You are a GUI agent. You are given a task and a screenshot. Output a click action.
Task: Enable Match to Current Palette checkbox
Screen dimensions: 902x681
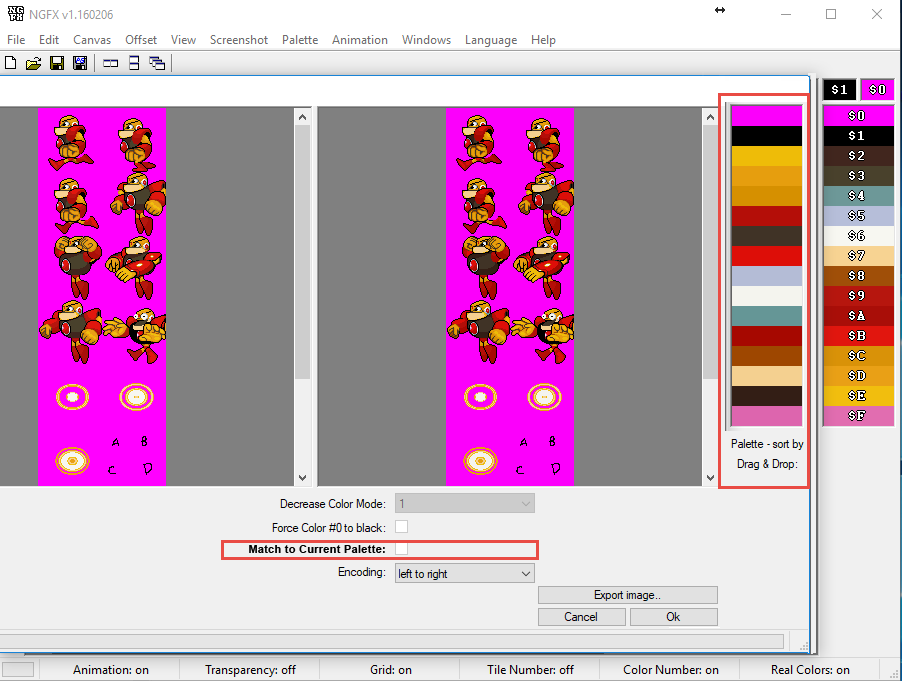[402, 549]
